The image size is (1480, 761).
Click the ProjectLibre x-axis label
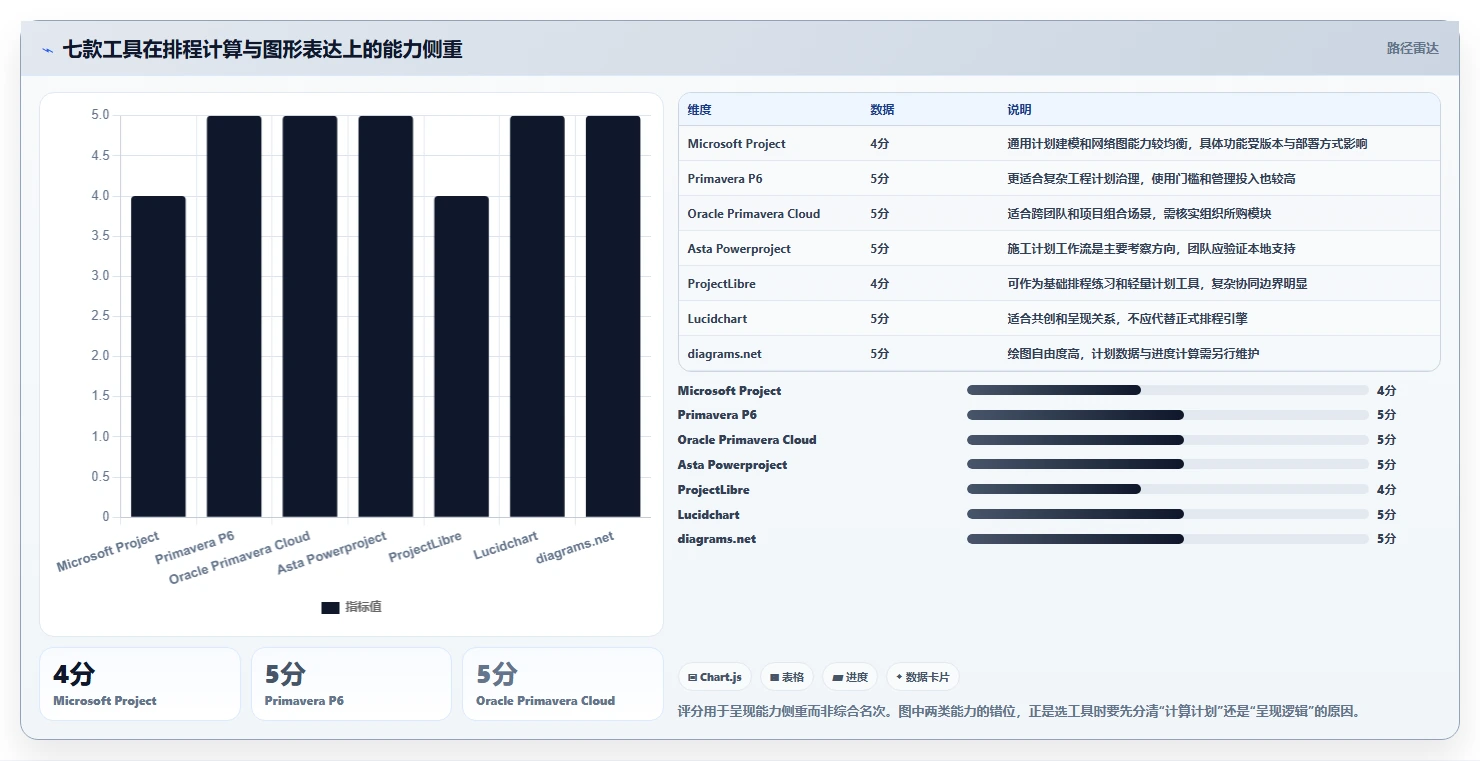426,546
